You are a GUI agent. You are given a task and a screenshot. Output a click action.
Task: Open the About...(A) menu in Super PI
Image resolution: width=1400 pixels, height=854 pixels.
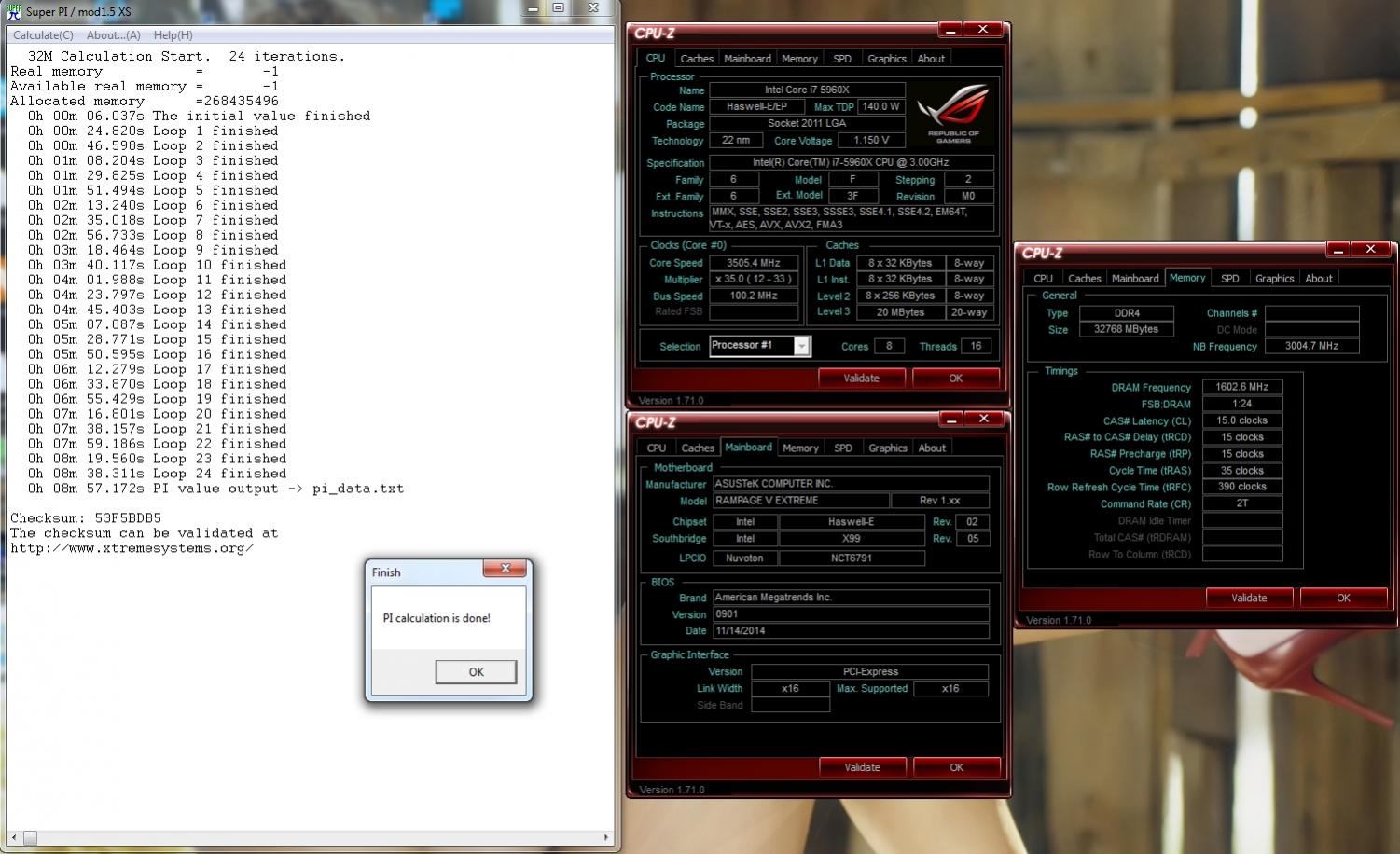[113, 35]
